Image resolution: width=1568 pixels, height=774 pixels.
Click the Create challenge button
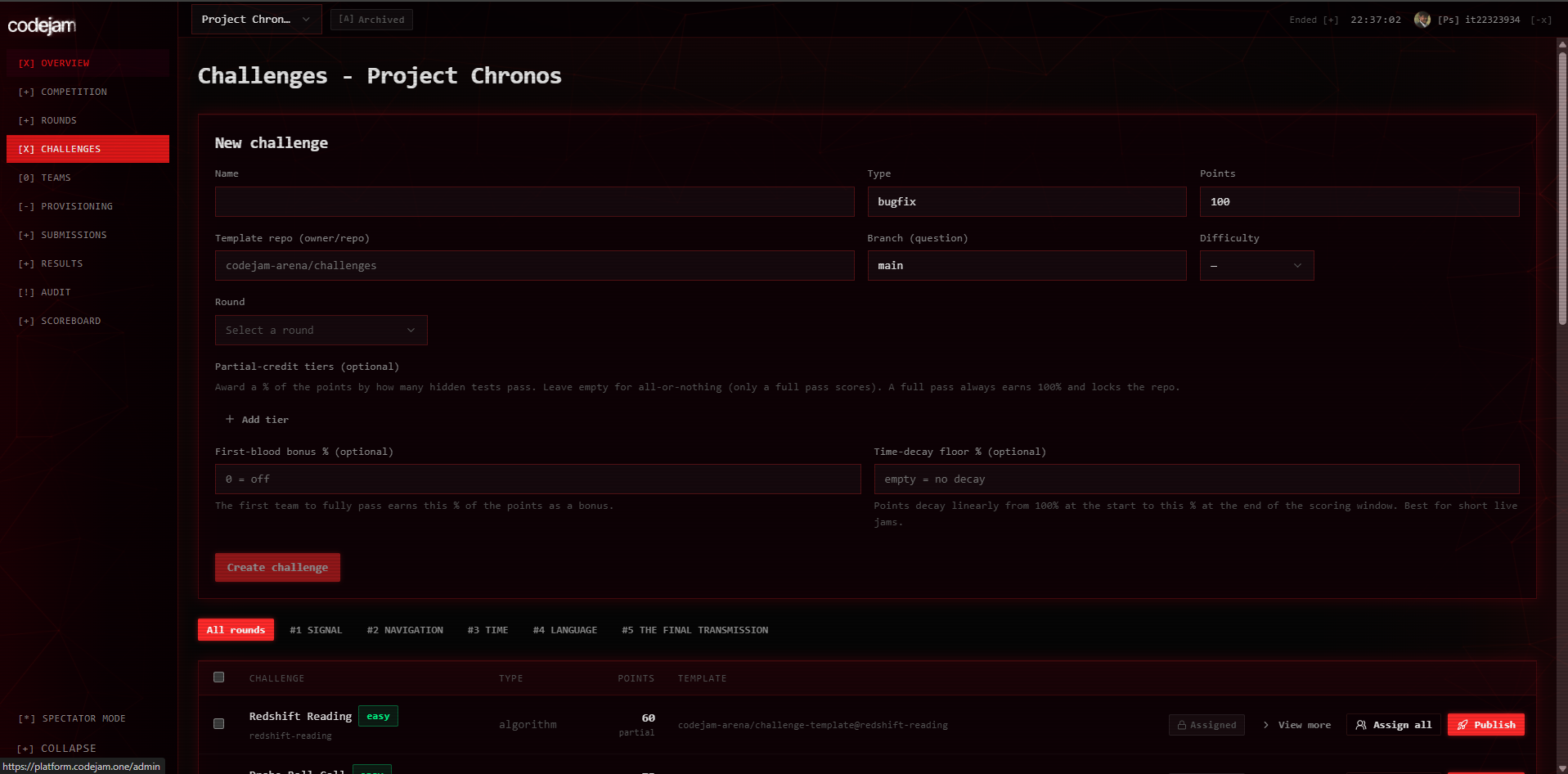(x=277, y=567)
